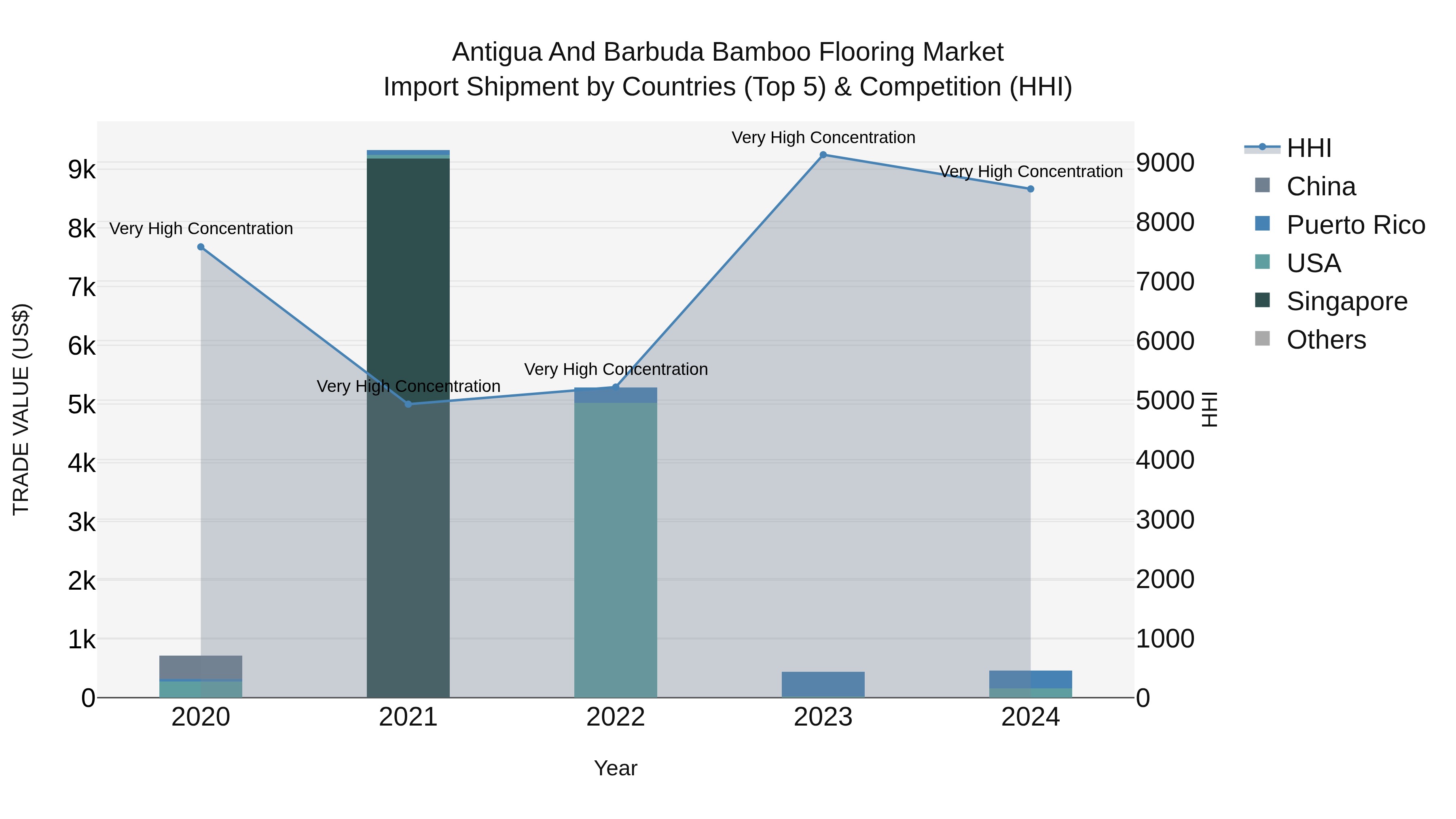This screenshot has width=1456, height=819.
Task: Click the 1000 right axis tick label
Action: coord(1166,639)
